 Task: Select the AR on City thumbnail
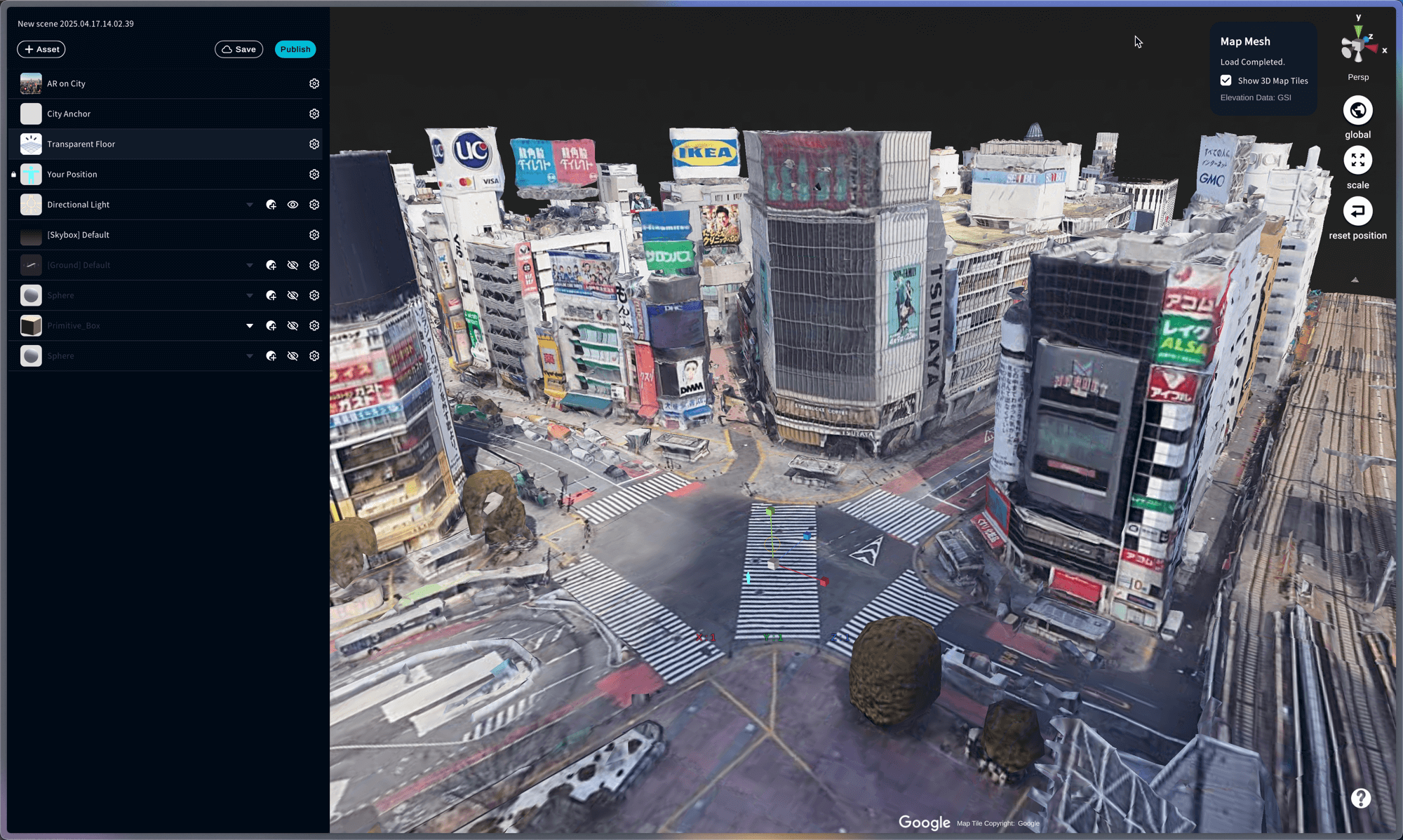pos(31,83)
